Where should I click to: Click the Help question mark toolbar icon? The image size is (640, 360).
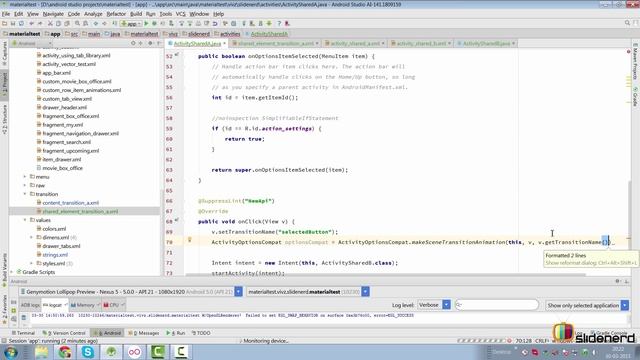(x=279, y=24)
